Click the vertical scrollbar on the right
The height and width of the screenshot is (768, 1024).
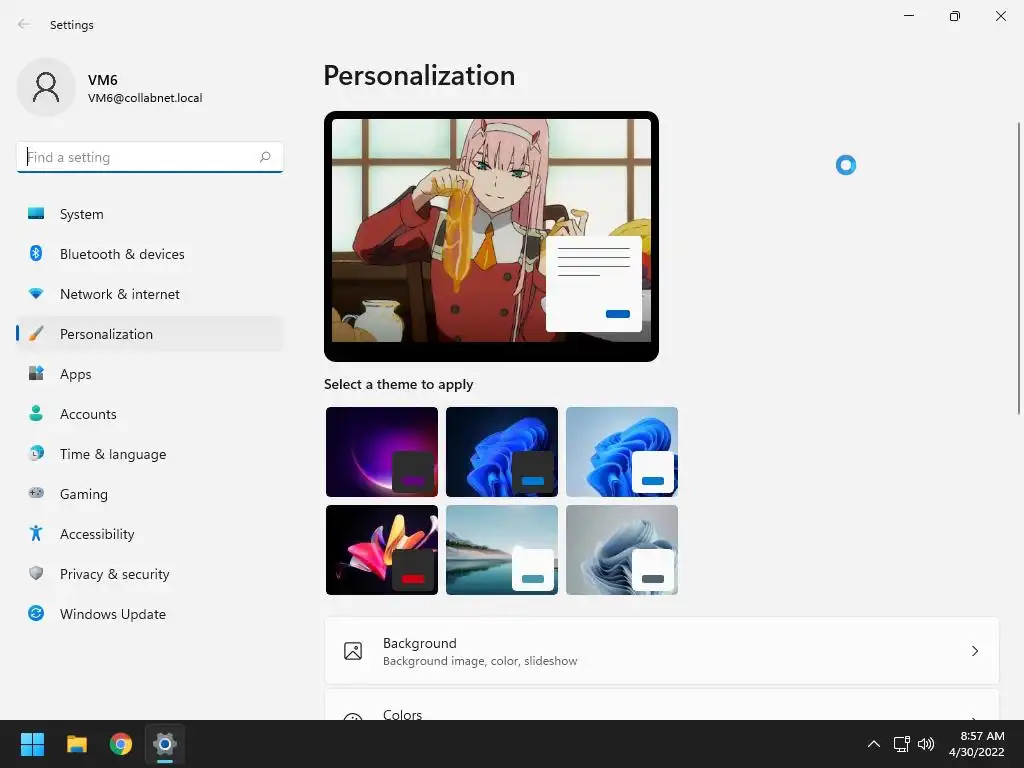pyautogui.click(x=1019, y=268)
